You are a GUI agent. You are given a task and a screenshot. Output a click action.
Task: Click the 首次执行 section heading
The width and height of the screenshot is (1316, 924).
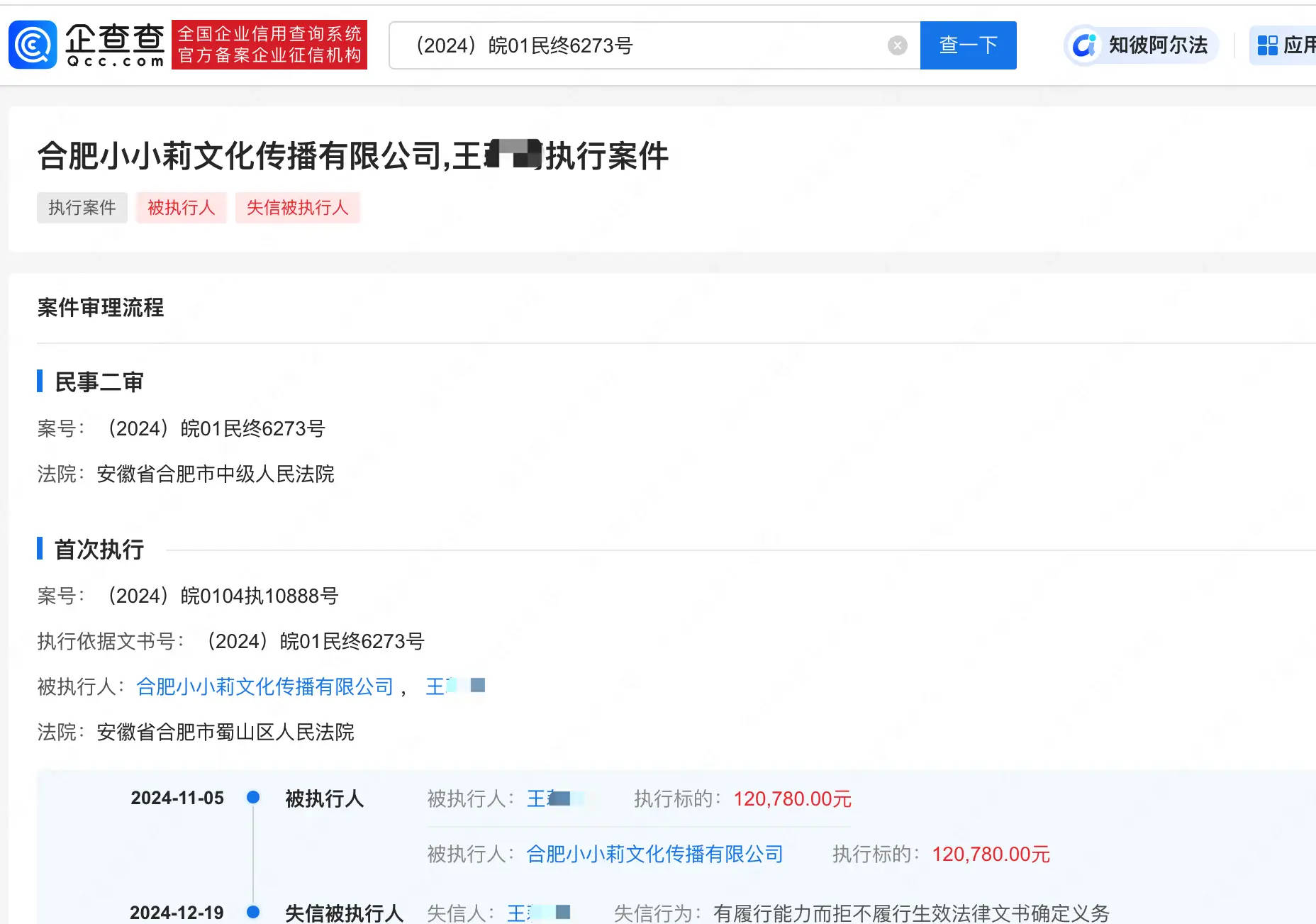click(99, 550)
